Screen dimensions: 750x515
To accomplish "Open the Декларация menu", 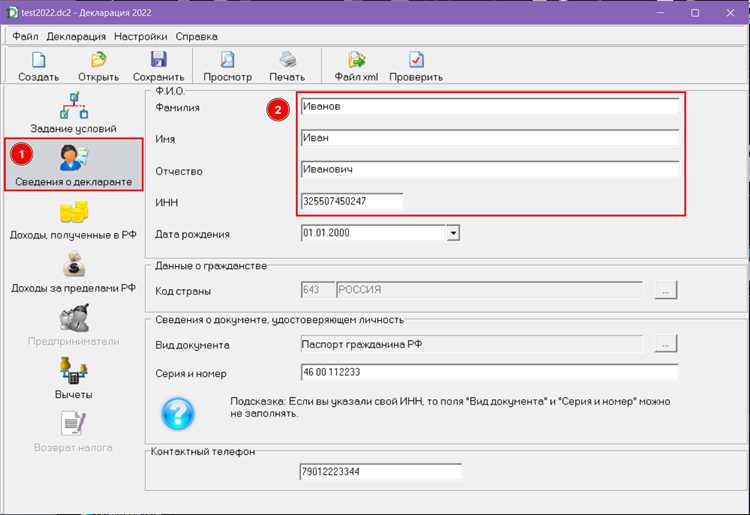I will 76,36.
